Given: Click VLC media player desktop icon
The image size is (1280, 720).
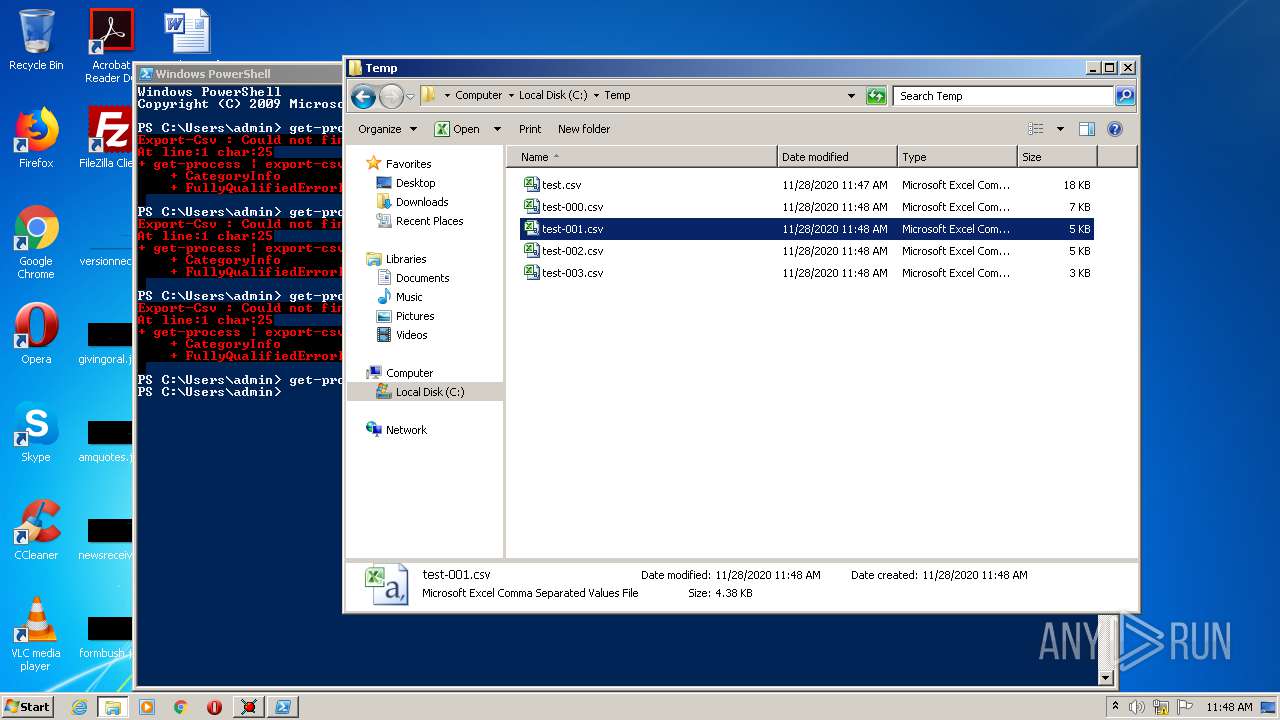Looking at the screenshot, I should [36, 634].
